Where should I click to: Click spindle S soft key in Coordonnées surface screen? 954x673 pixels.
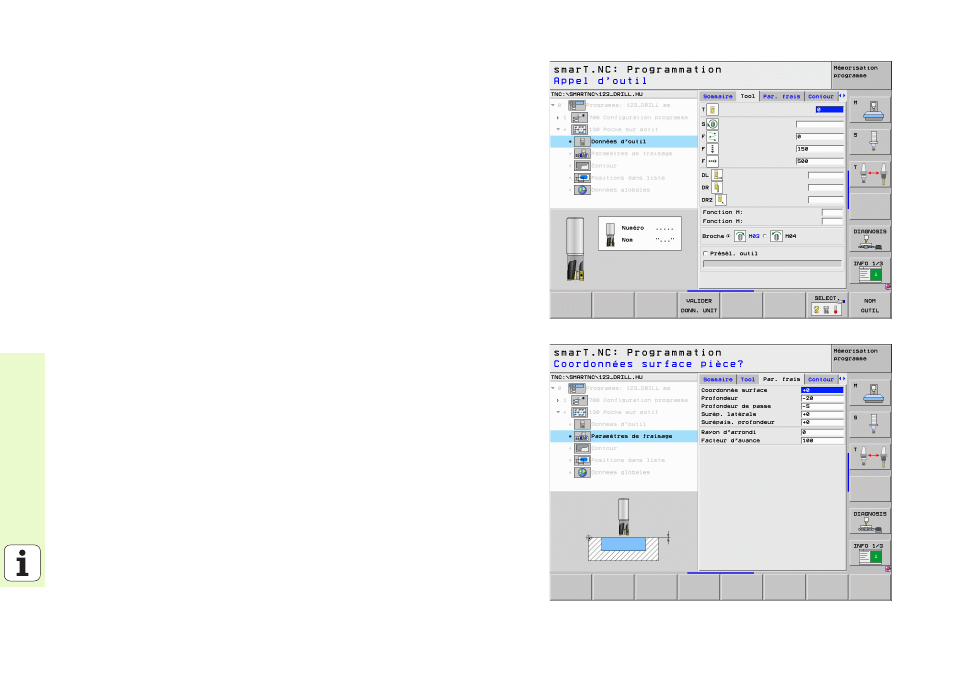click(870, 425)
